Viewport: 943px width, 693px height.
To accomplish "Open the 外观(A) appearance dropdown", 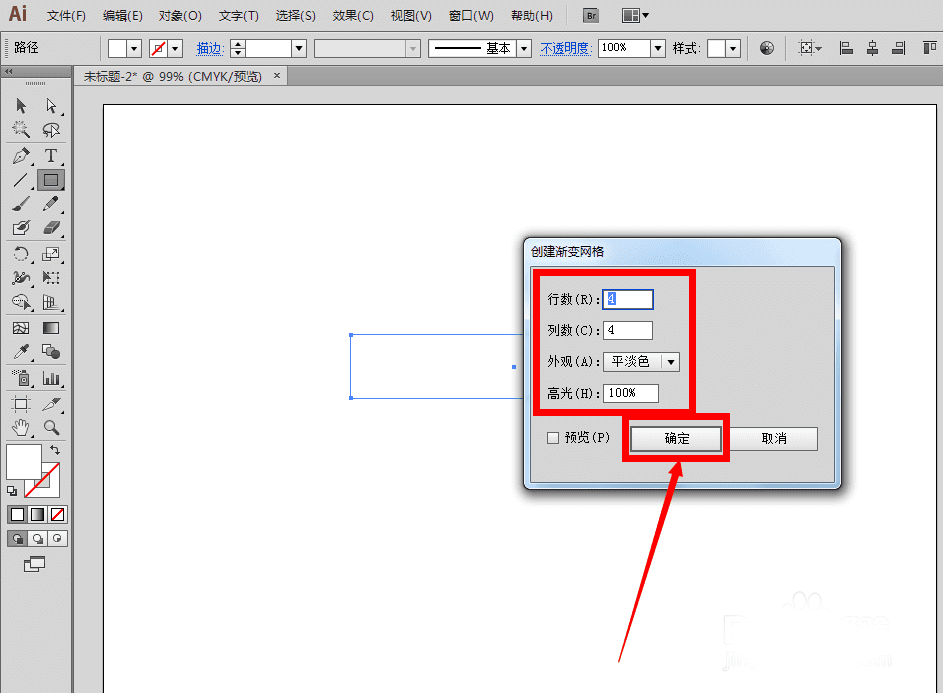I will [x=641, y=362].
